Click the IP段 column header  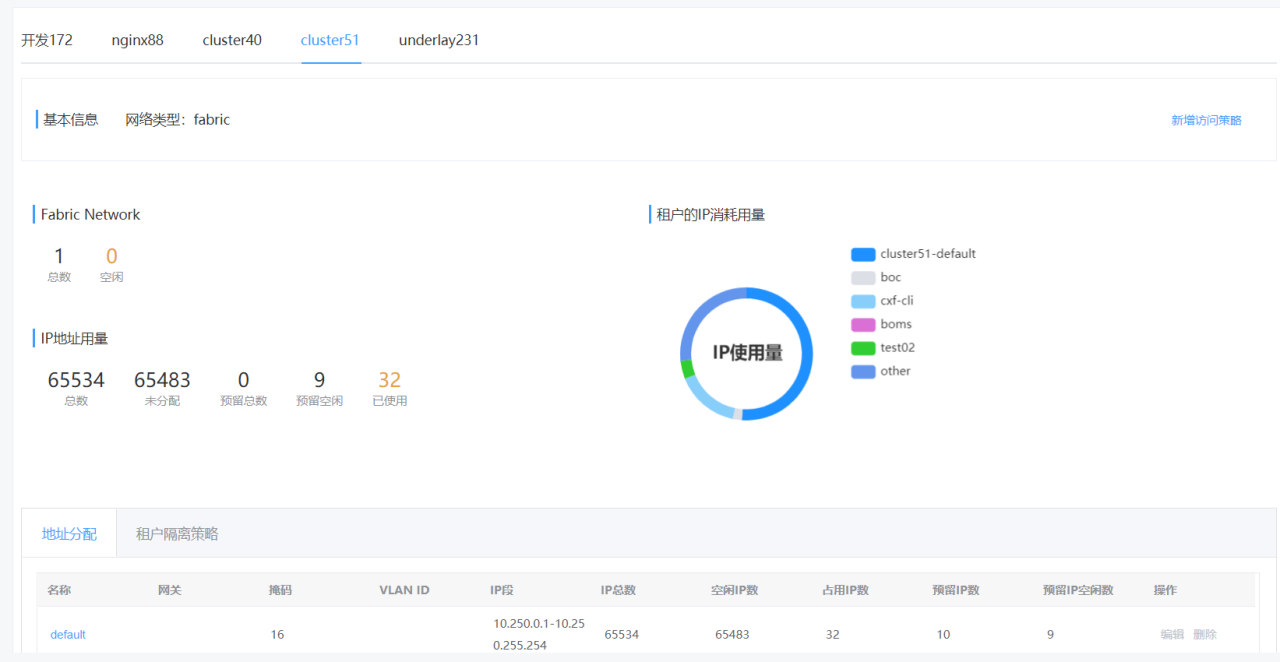[x=502, y=590]
